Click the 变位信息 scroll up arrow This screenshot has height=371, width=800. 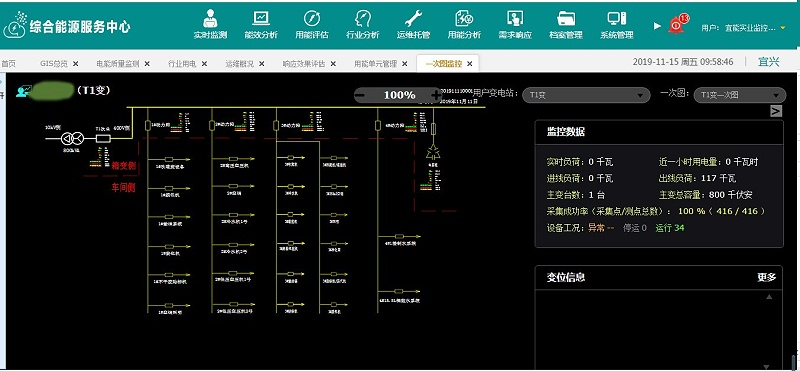pyautogui.click(x=769, y=296)
